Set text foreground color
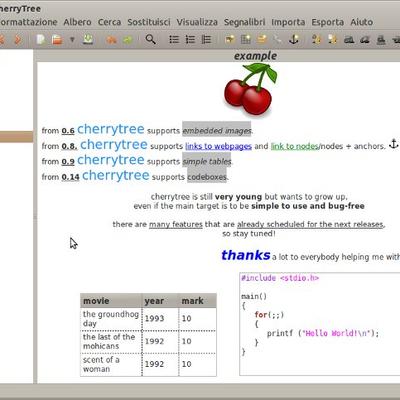 click(316, 40)
